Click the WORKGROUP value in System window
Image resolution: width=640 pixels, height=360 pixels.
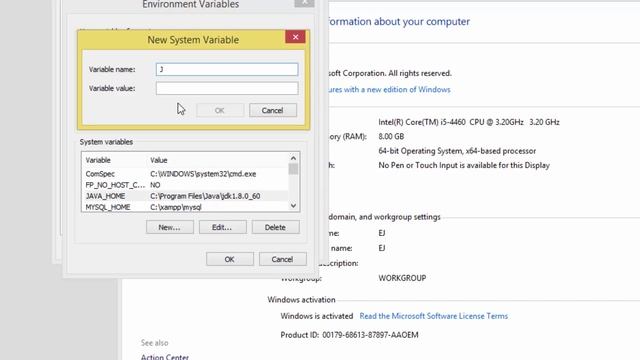(x=402, y=278)
